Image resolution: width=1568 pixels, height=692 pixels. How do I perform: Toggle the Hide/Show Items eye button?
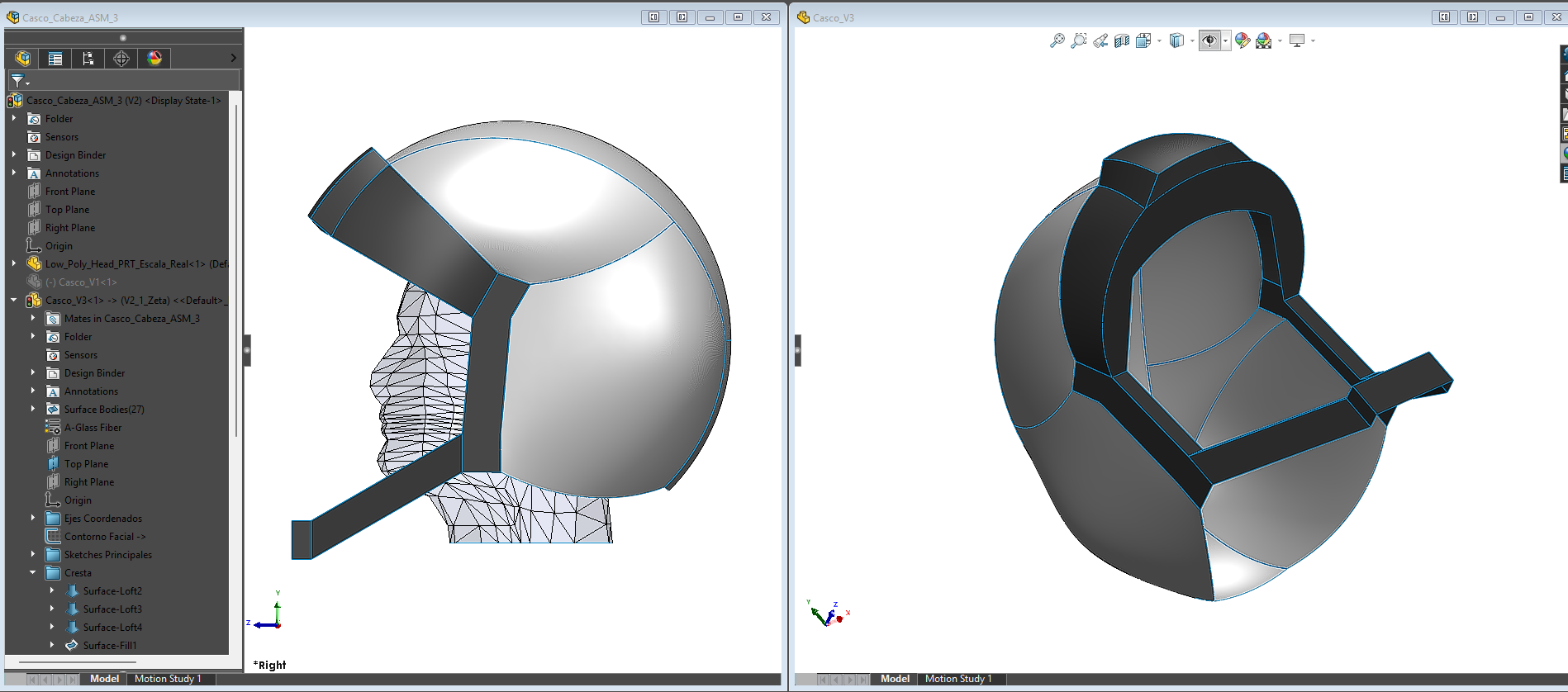coord(1209,40)
